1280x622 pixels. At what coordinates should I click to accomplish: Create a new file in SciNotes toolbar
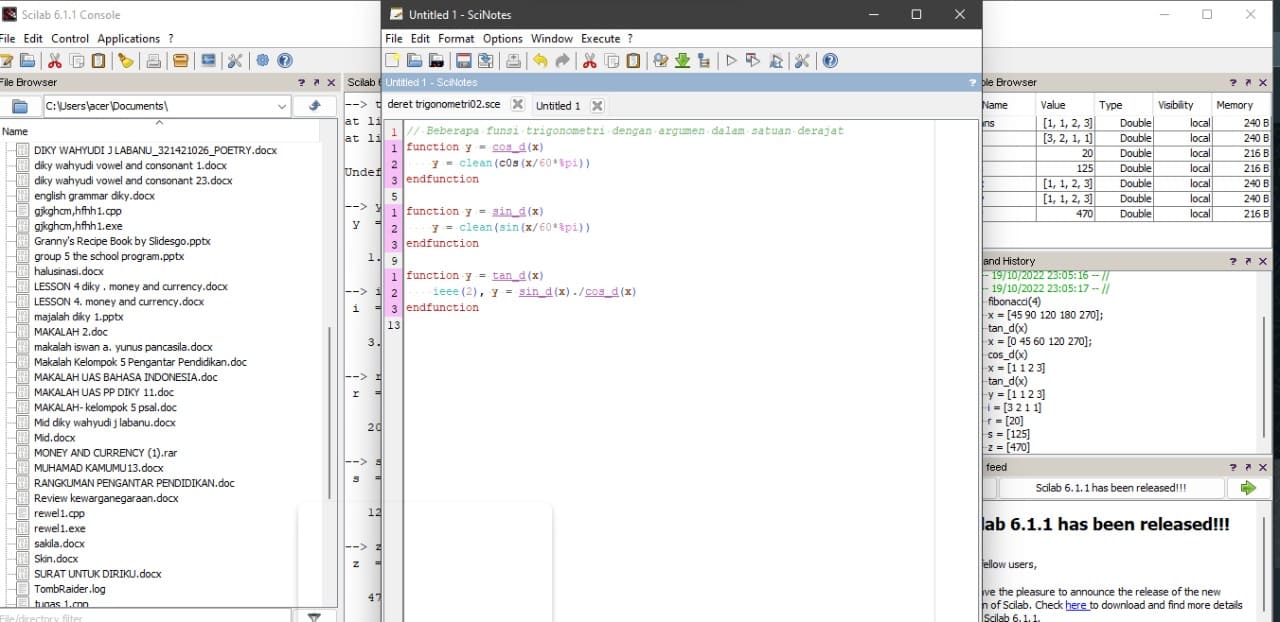pos(393,61)
